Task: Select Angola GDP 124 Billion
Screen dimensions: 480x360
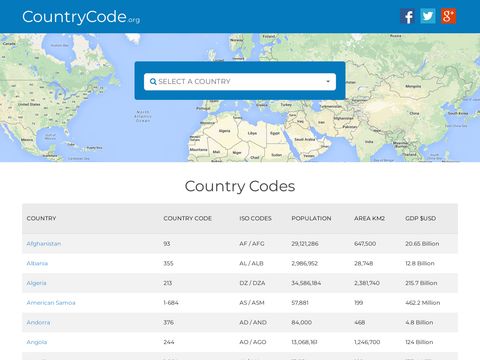Action: (419, 342)
